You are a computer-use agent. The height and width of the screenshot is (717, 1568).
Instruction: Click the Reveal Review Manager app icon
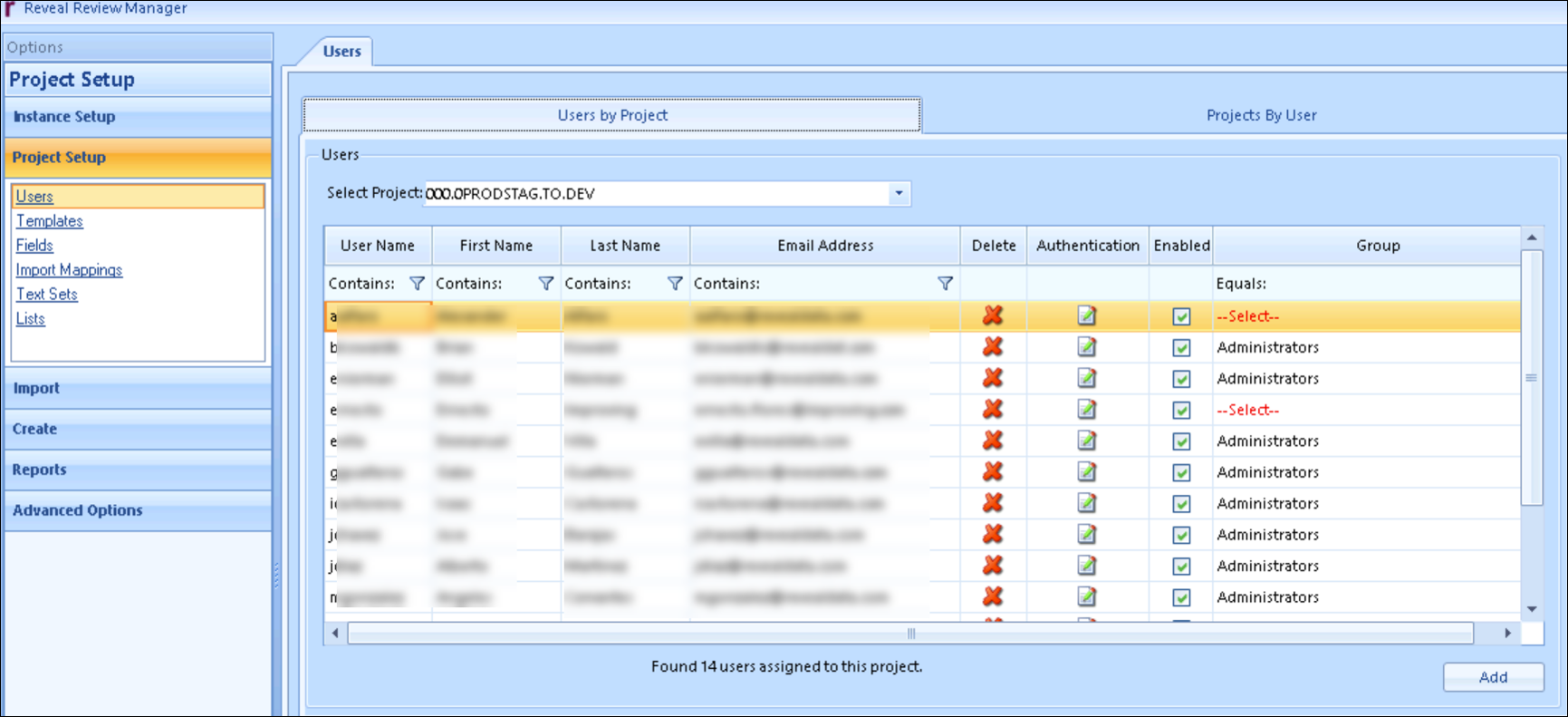10,8
